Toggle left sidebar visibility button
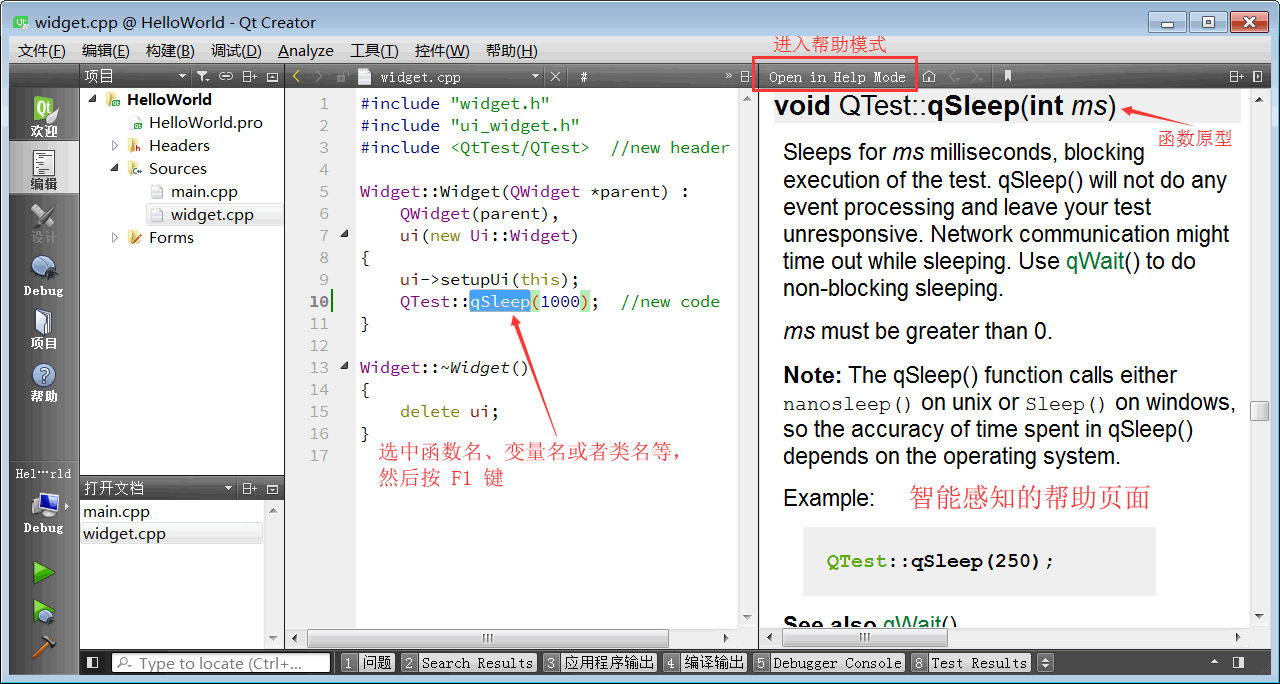Viewport: 1280px width, 684px height. [x=93, y=662]
